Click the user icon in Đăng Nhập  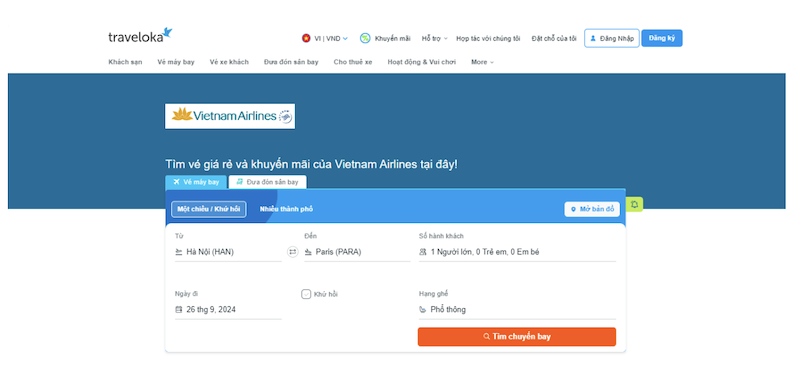coord(593,38)
